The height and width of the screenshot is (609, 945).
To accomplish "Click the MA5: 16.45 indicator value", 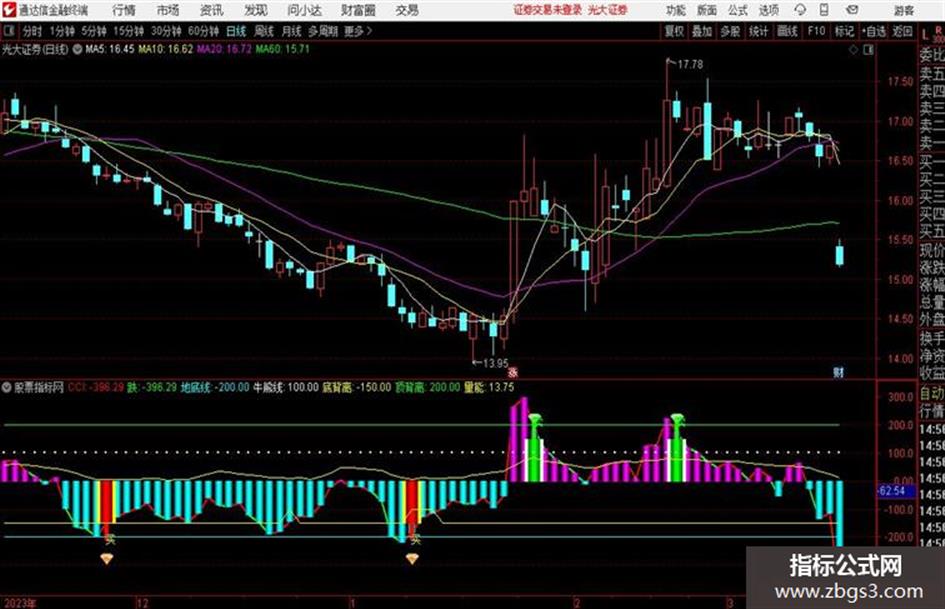I will 110,49.
